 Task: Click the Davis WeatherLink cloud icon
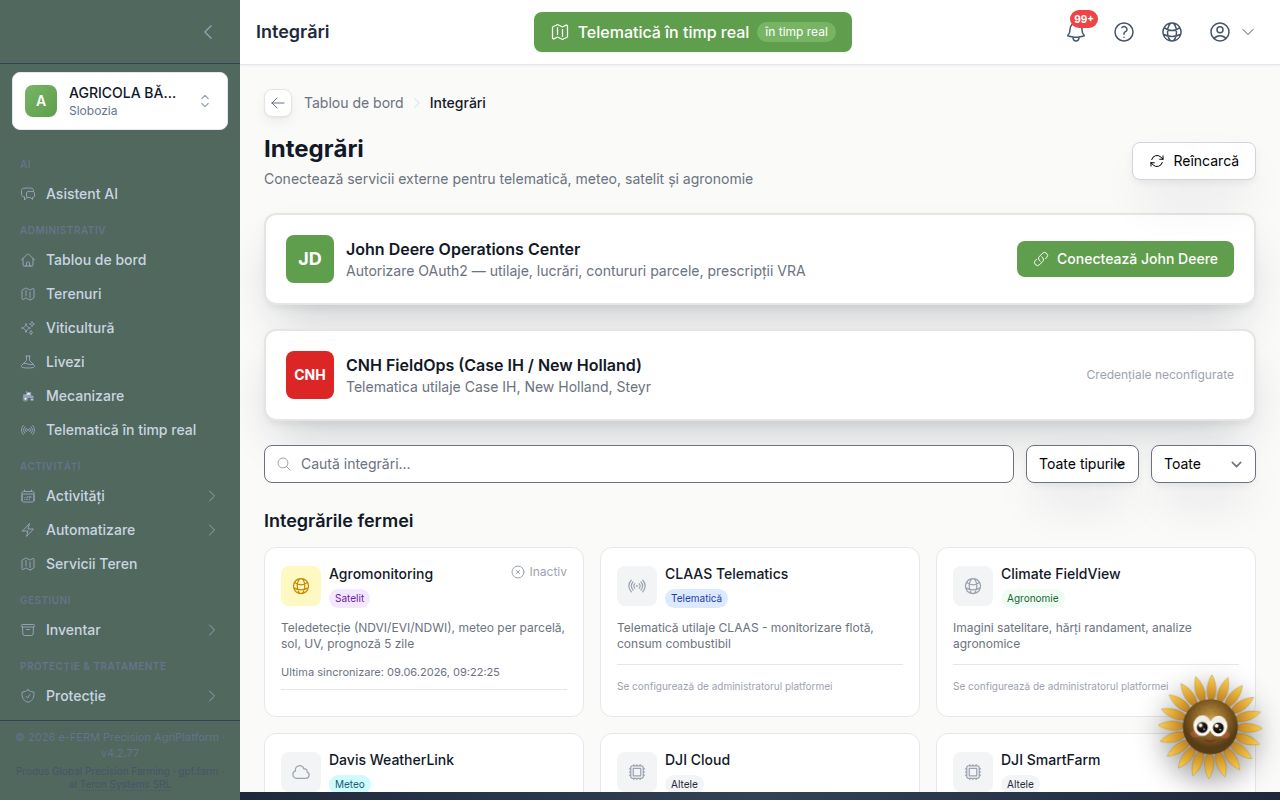tap(301, 772)
